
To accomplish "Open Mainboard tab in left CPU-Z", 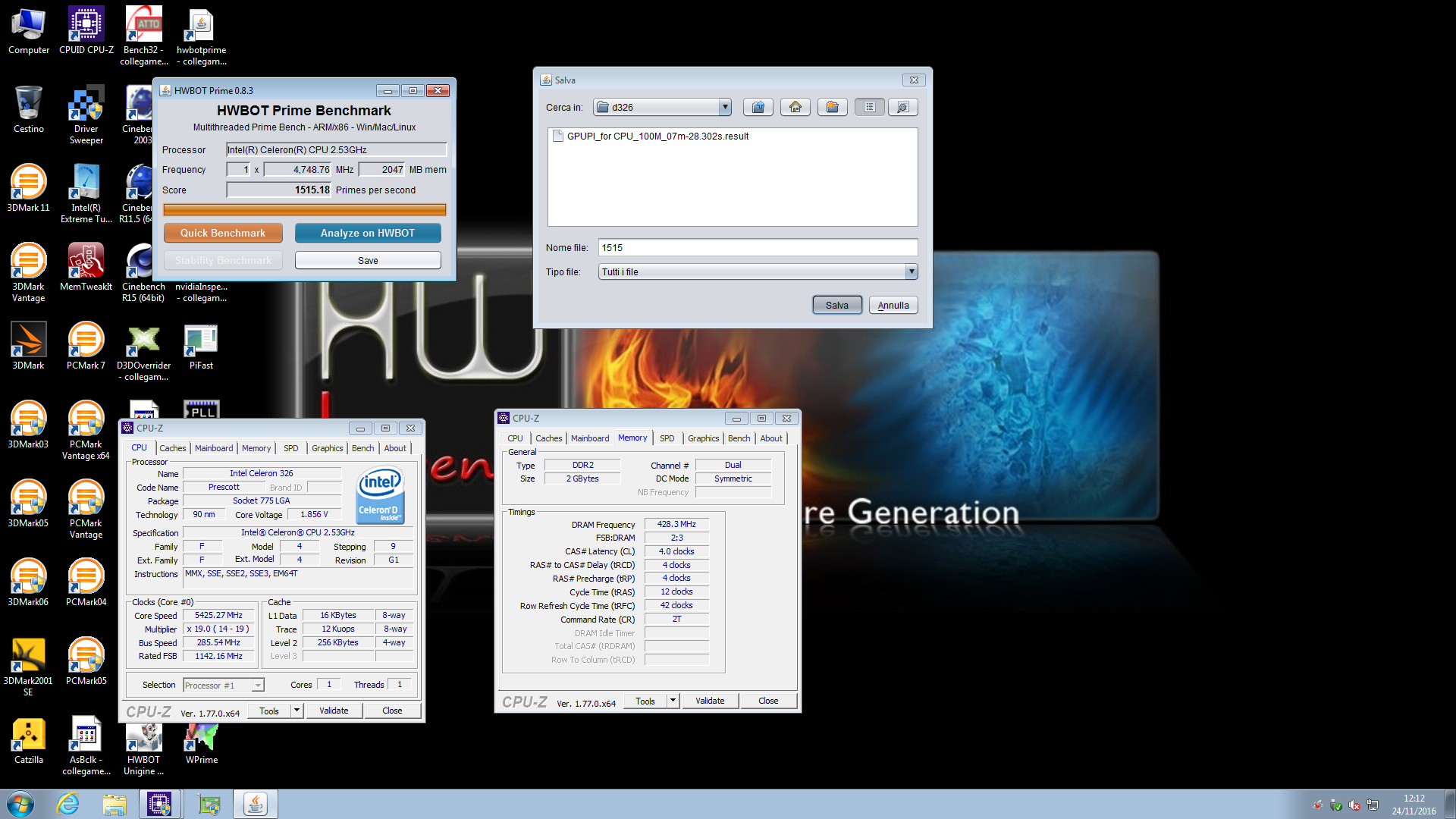I will coord(214,448).
